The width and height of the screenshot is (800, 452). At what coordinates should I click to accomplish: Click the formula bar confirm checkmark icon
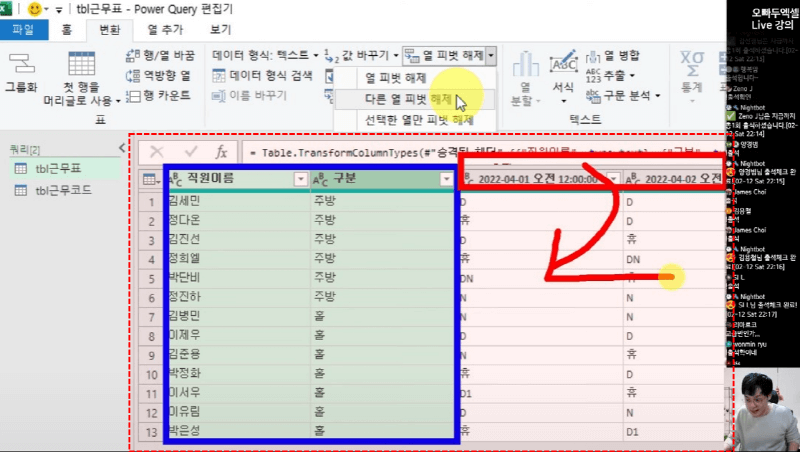click(191, 152)
